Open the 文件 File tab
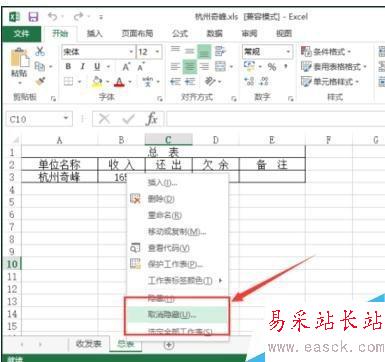 (22, 33)
